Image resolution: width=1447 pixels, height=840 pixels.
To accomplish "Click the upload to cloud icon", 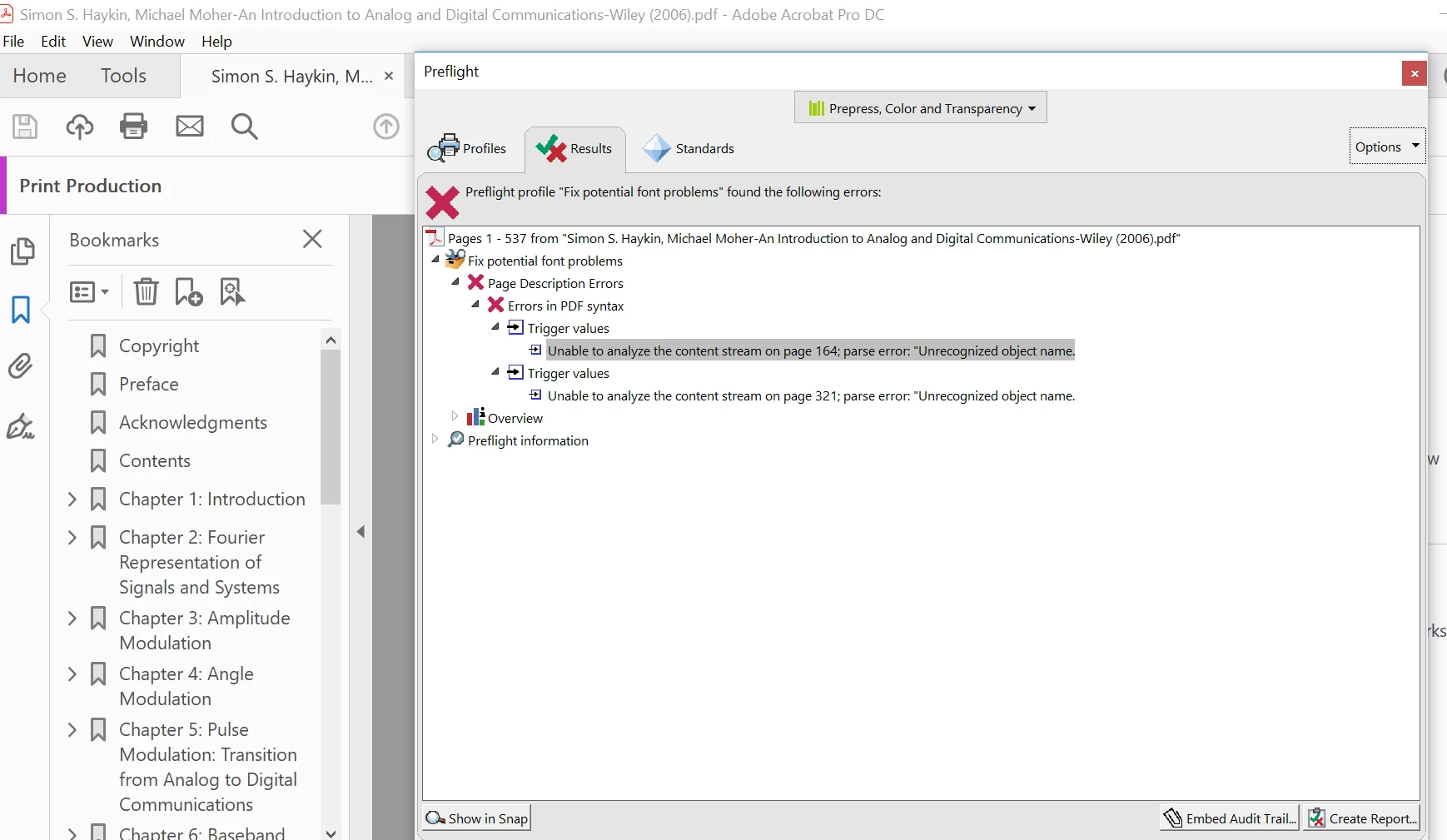I will tap(80, 127).
